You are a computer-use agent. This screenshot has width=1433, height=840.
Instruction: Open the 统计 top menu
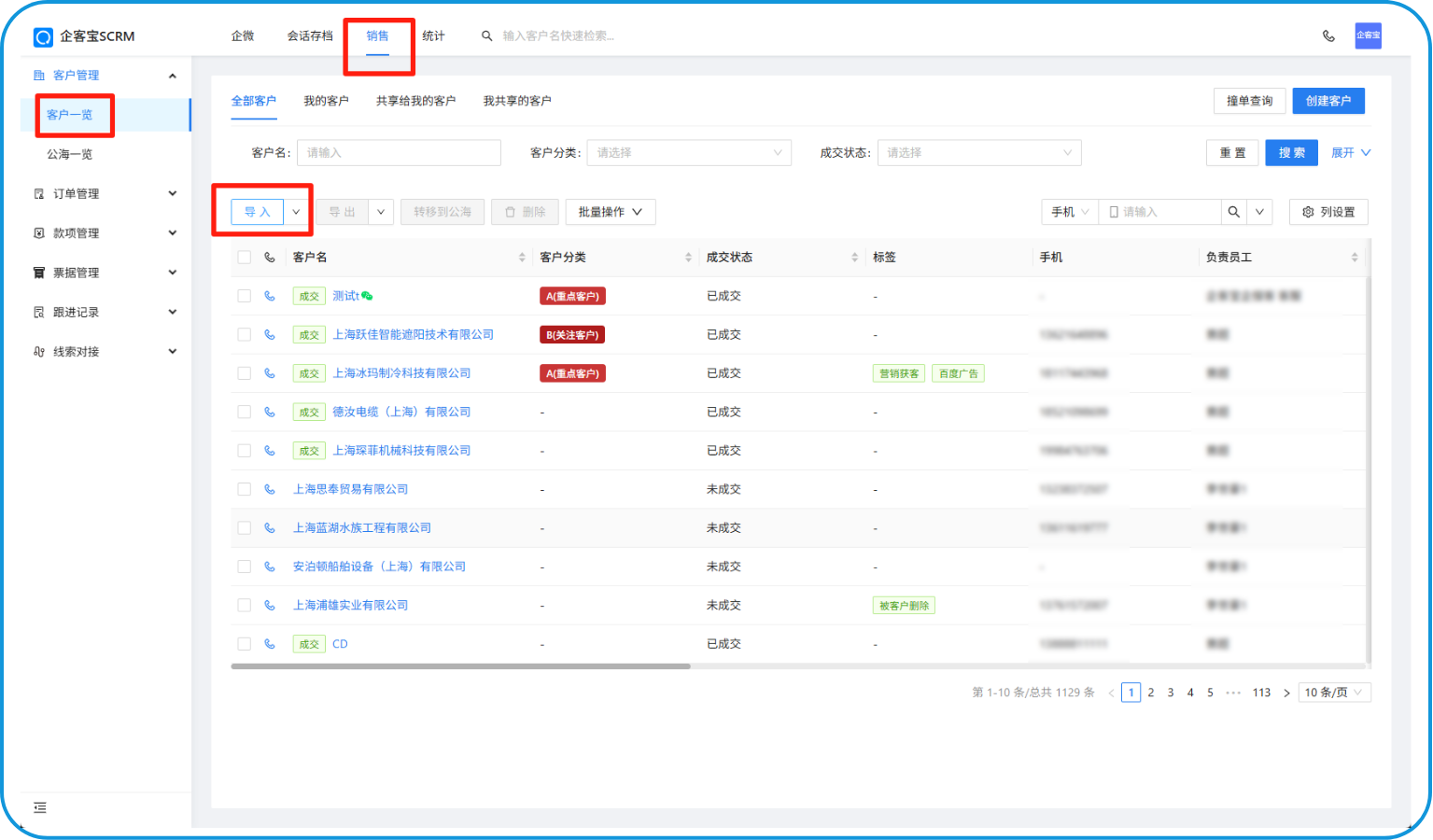[433, 36]
